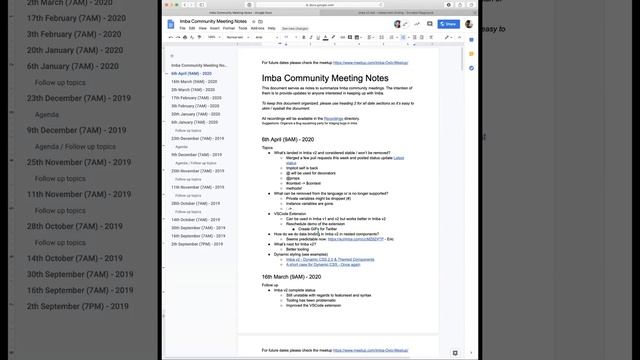Go back with Safari's back arrow
The image size is (640, 360).
click(x=184, y=5)
